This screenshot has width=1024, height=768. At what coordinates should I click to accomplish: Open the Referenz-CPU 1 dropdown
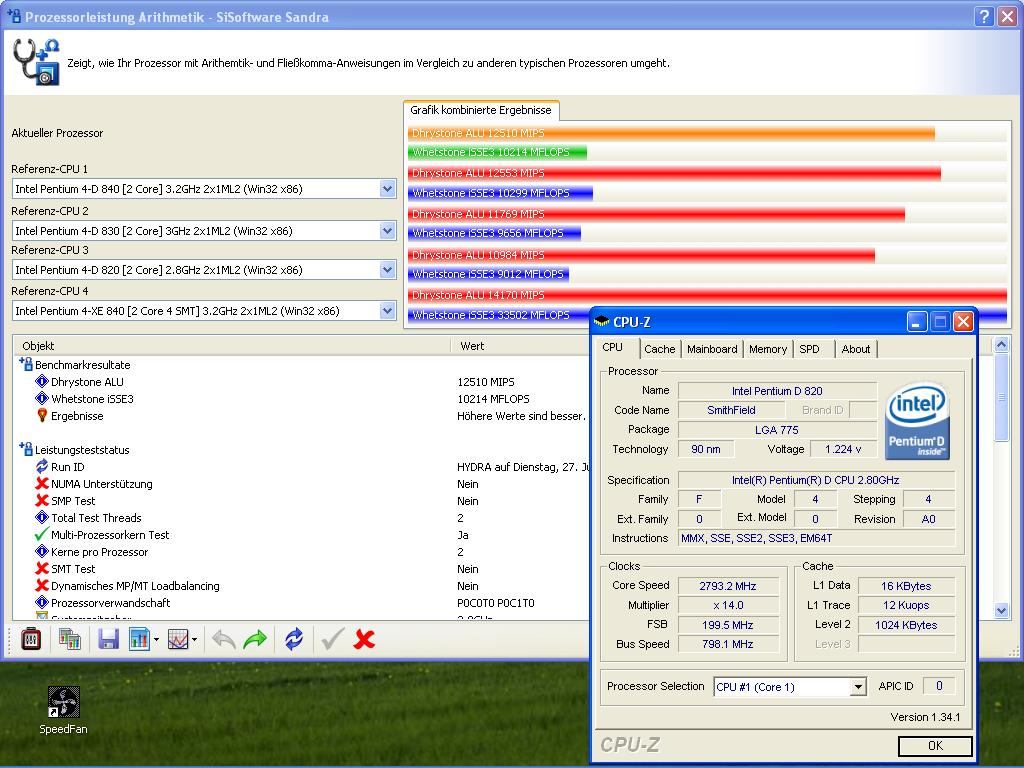coord(387,189)
